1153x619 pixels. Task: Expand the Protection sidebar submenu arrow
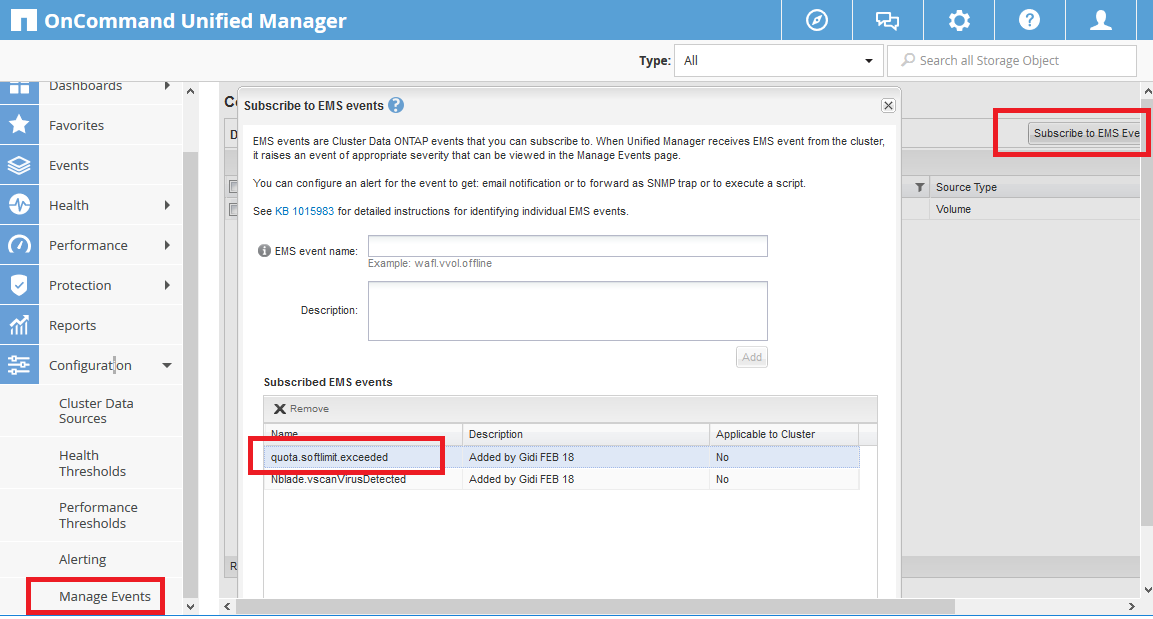coord(167,285)
